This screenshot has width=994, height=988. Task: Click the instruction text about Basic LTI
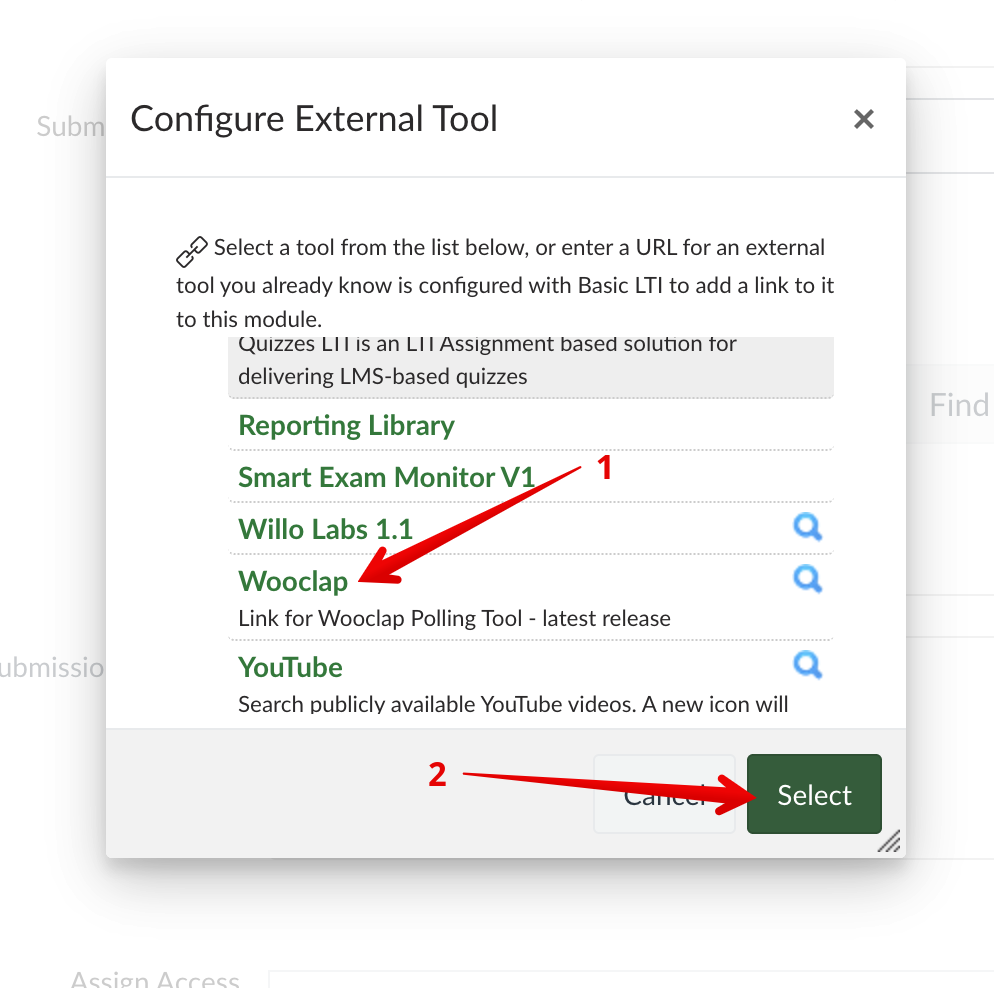tap(505, 285)
